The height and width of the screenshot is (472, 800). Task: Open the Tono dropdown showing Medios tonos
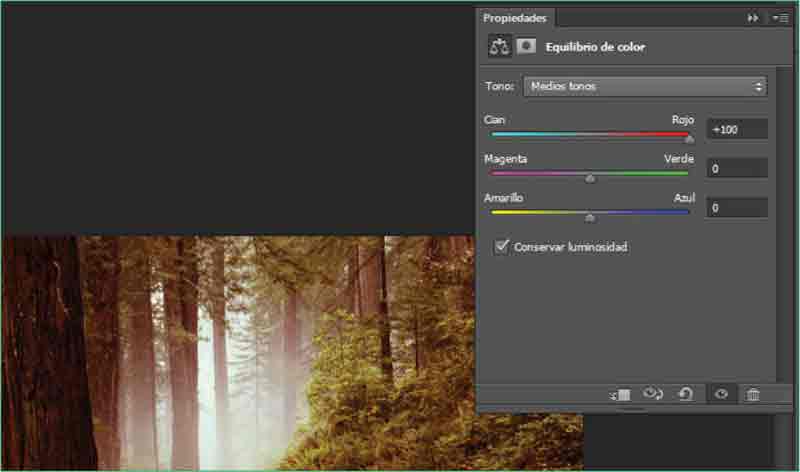[x=645, y=87]
